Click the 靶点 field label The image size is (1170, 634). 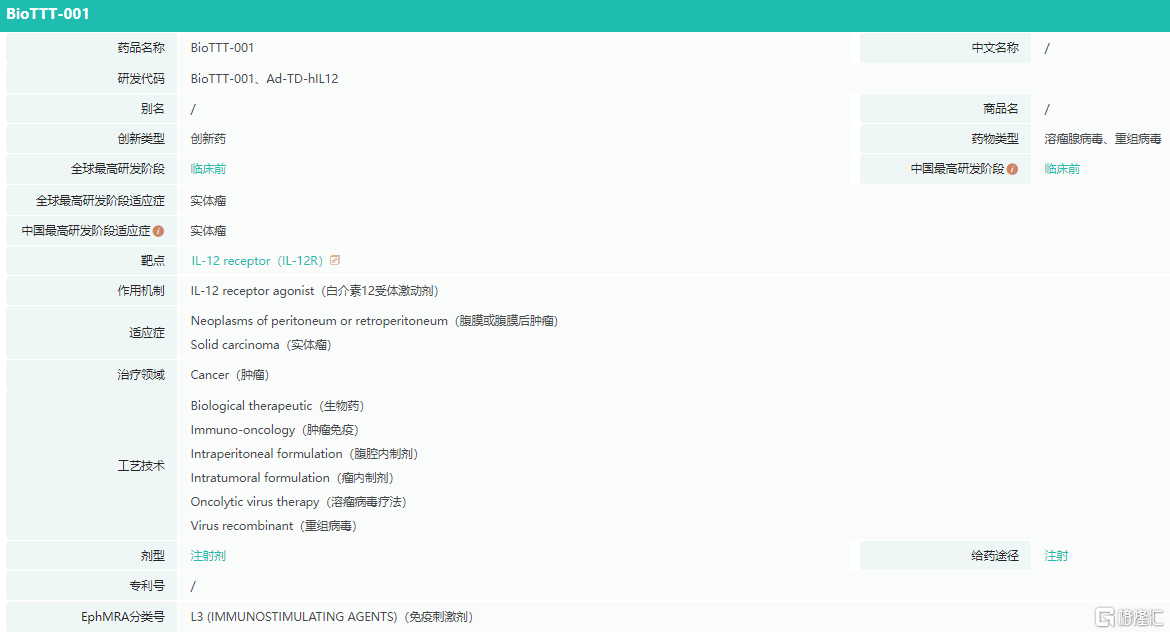[x=153, y=261]
